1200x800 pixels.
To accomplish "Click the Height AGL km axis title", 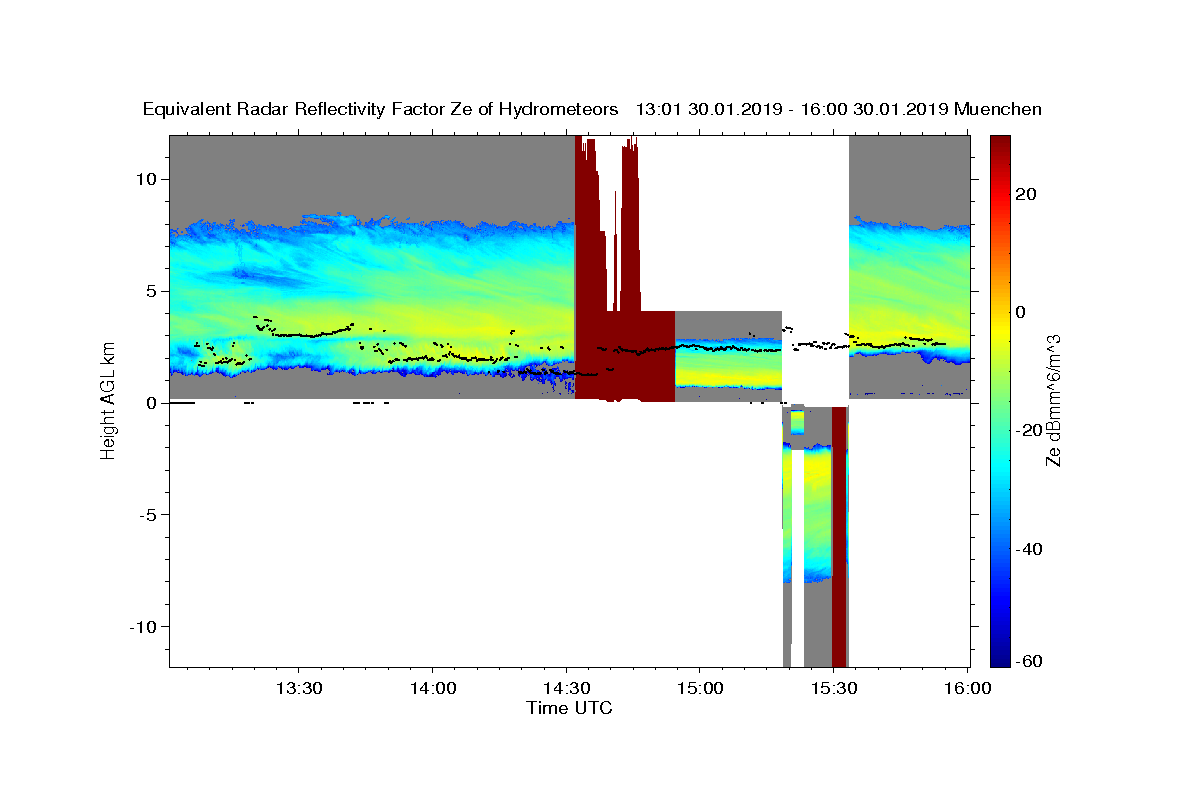I will tap(107, 401).
